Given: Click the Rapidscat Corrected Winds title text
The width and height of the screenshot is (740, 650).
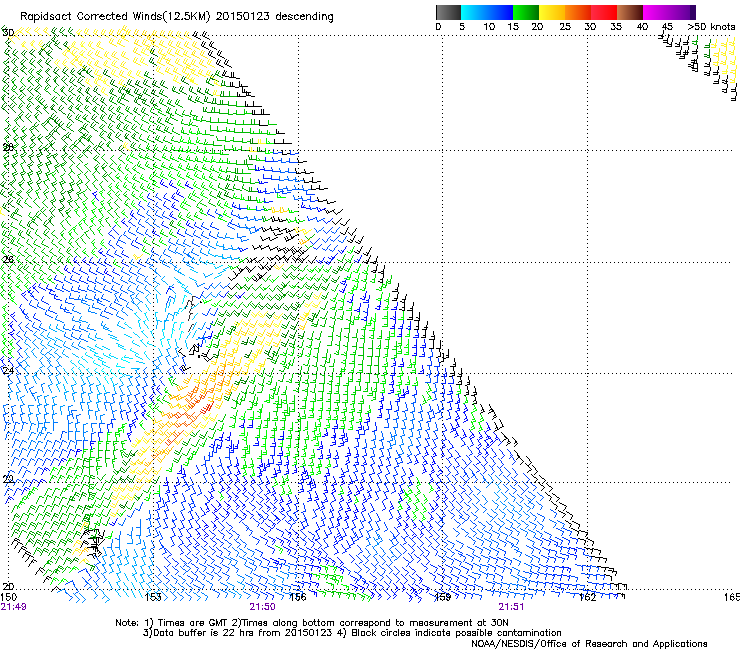Looking at the screenshot, I should [177, 17].
